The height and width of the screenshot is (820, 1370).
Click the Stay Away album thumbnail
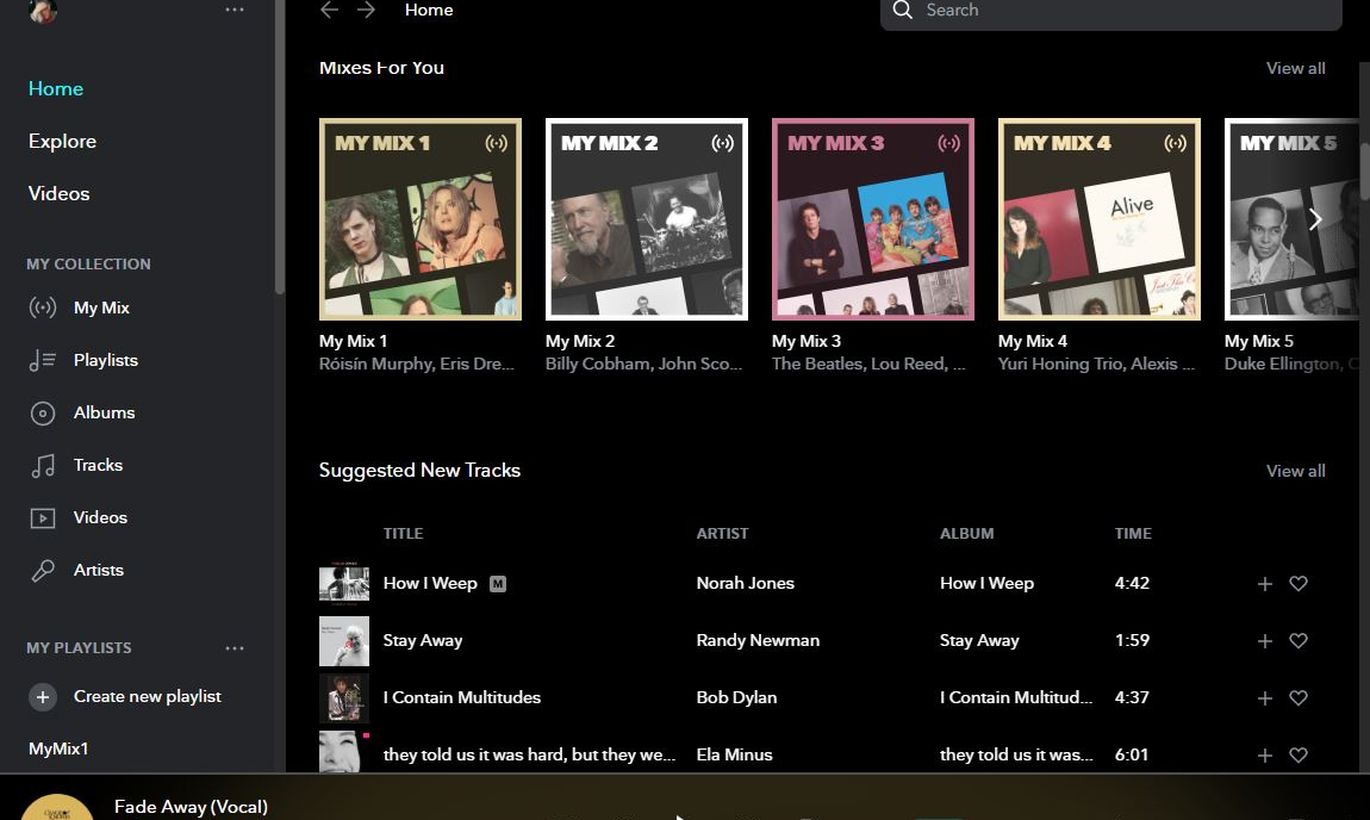pos(344,641)
